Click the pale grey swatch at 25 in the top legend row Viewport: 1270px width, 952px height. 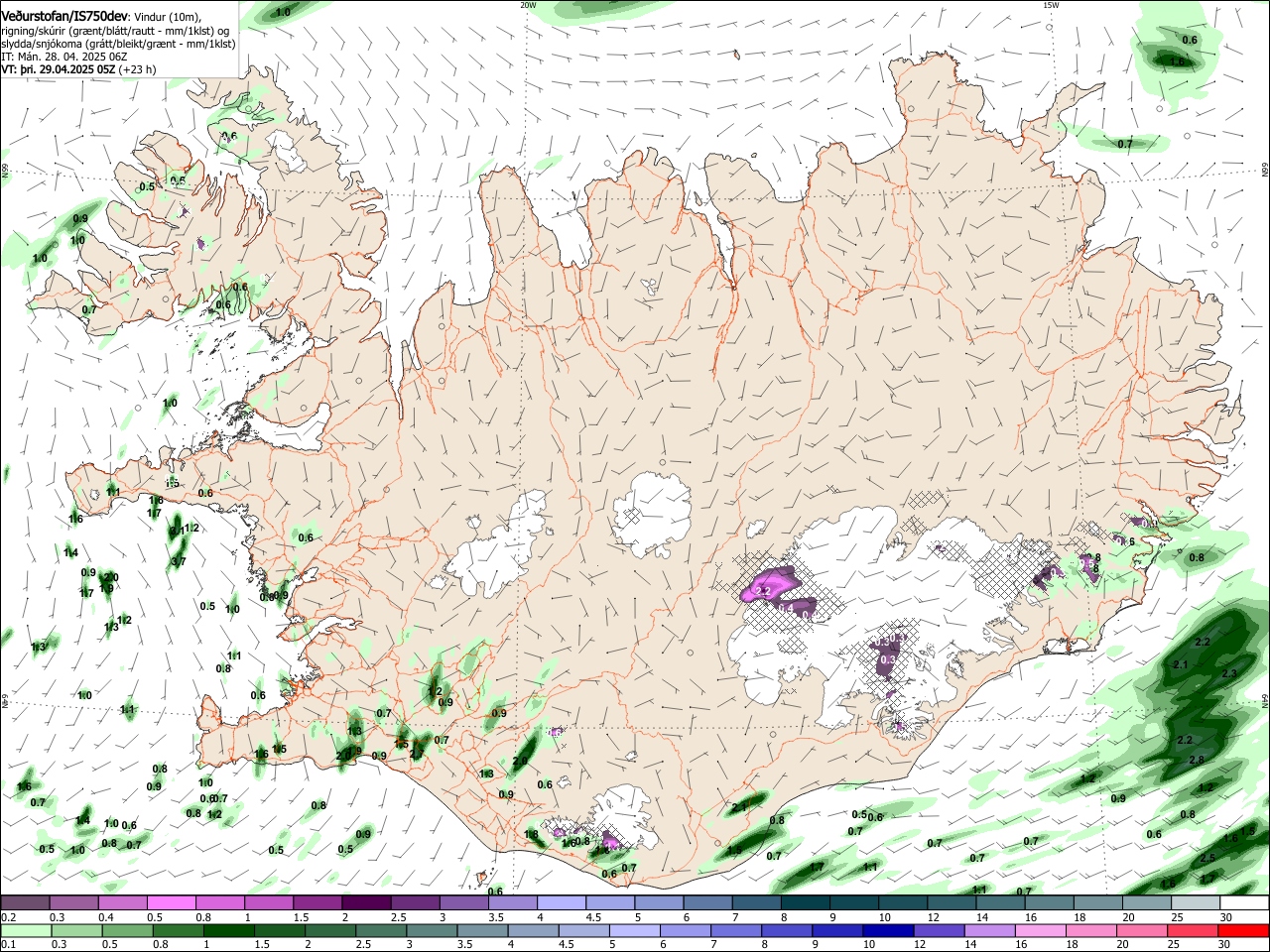1195,903
